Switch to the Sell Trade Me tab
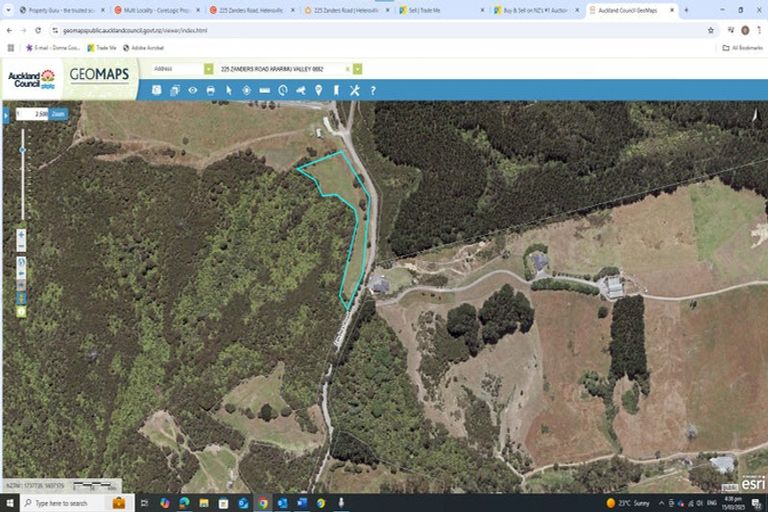This screenshot has height=512, width=768. [442, 10]
